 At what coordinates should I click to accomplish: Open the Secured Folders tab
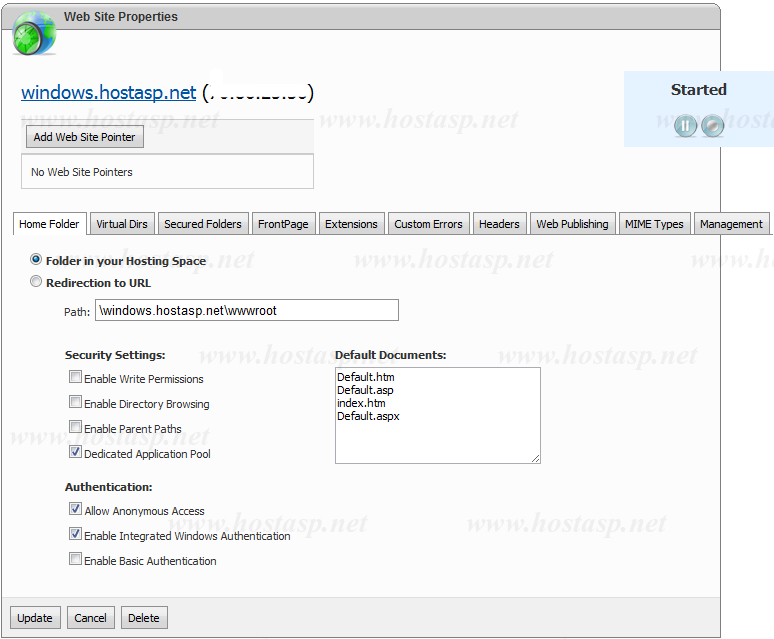tap(203, 224)
